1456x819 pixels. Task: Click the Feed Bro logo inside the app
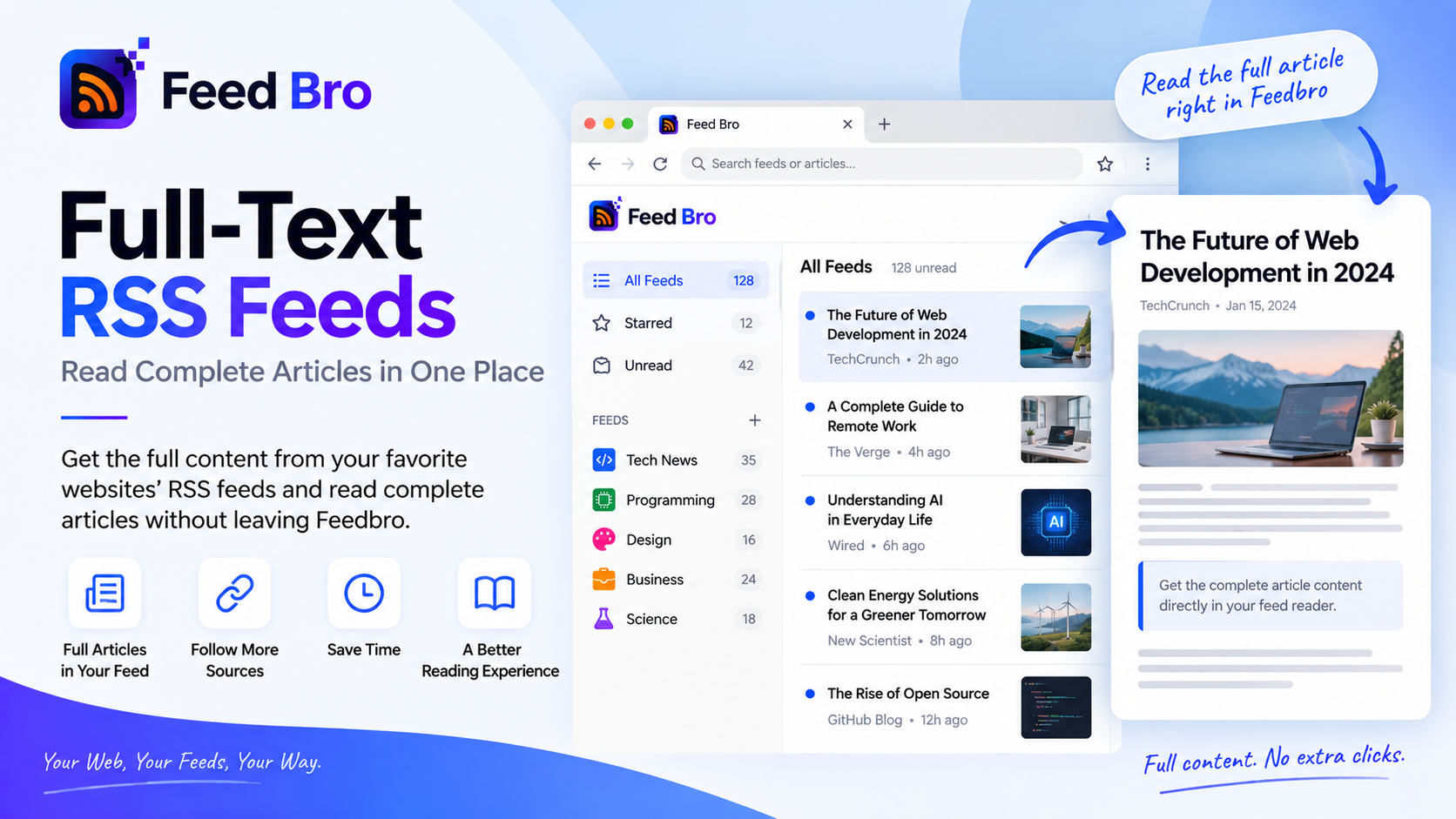pos(652,216)
